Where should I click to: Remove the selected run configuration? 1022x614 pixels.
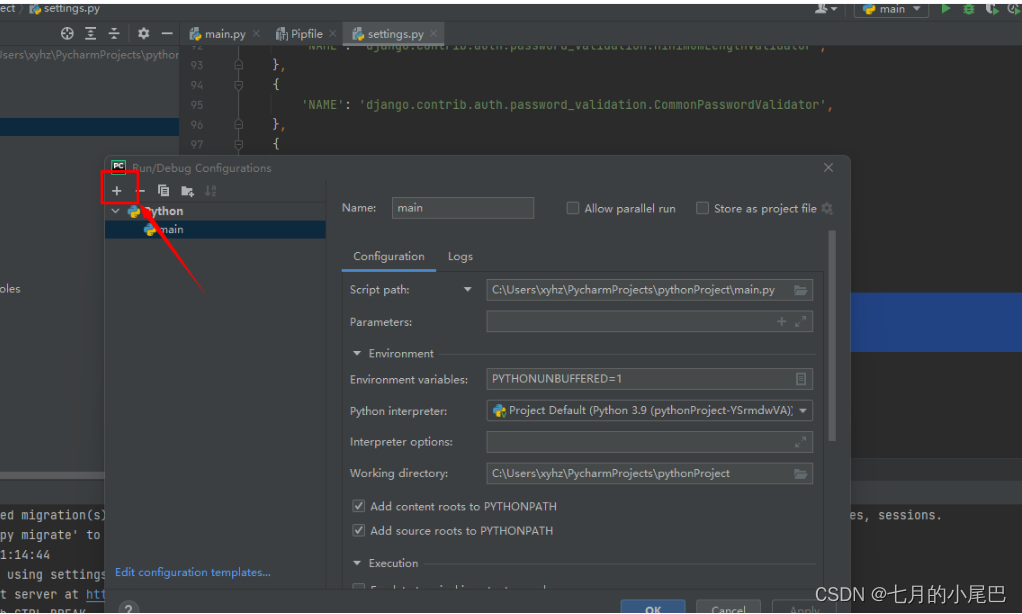pos(140,191)
